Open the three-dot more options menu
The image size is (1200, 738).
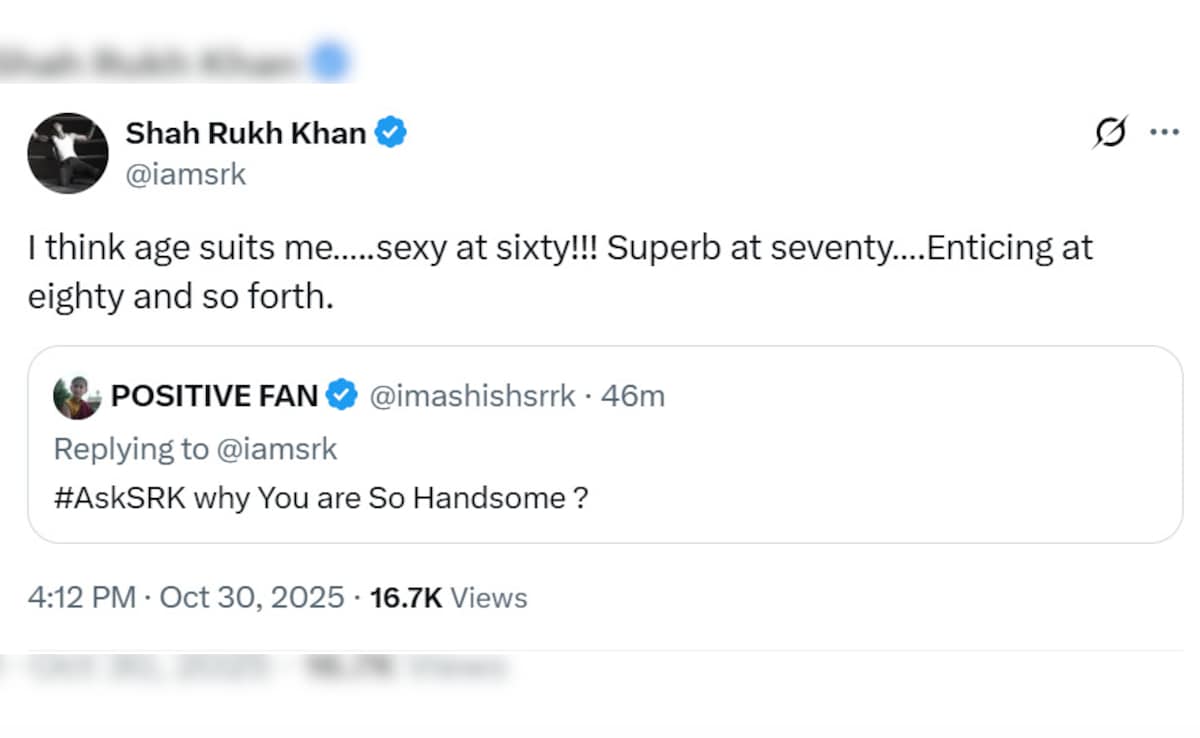click(1165, 133)
